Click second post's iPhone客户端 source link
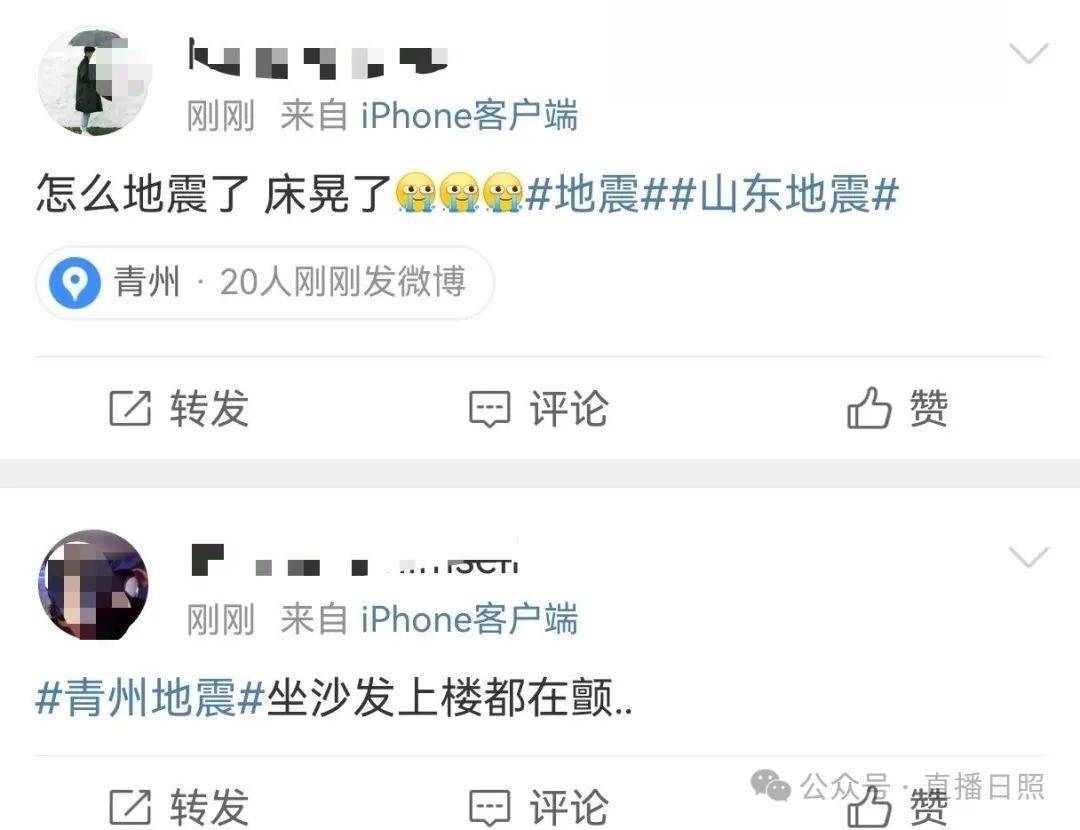This screenshot has width=1080, height=830. point(469,619)
